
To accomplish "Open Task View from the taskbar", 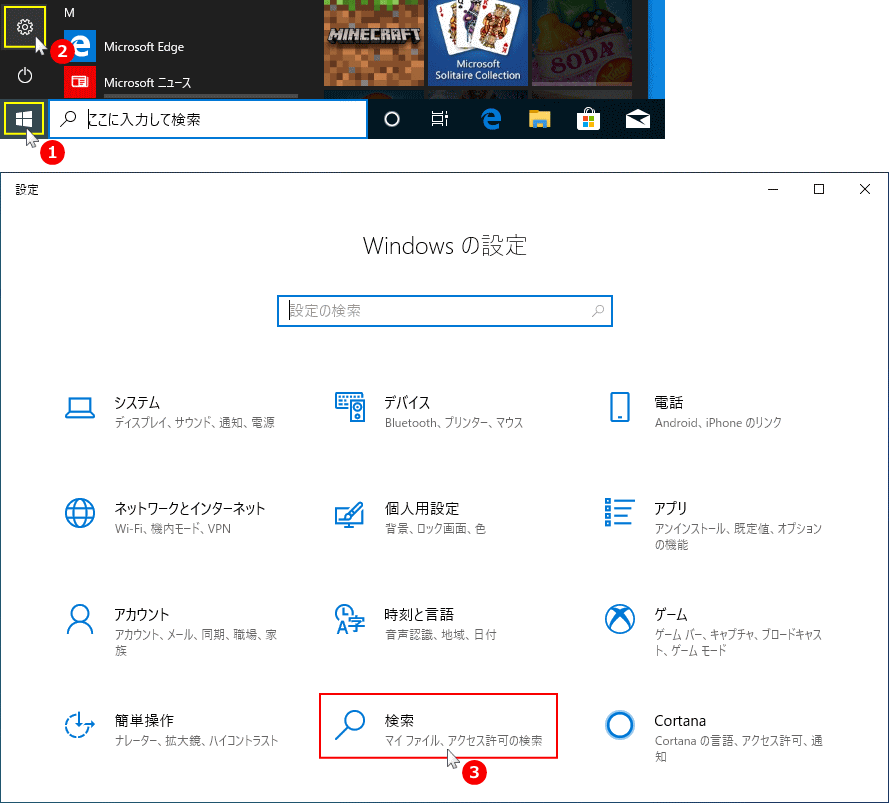I will [440, 119].
